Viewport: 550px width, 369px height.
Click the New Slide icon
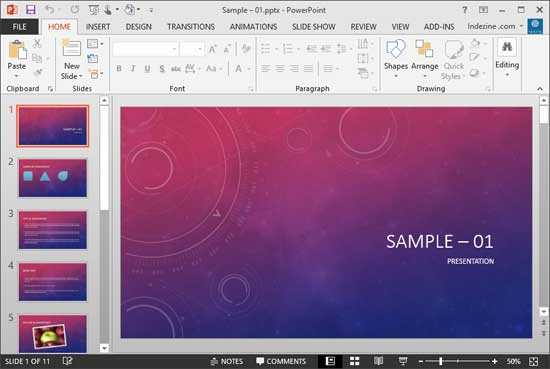tap(71, 48)
